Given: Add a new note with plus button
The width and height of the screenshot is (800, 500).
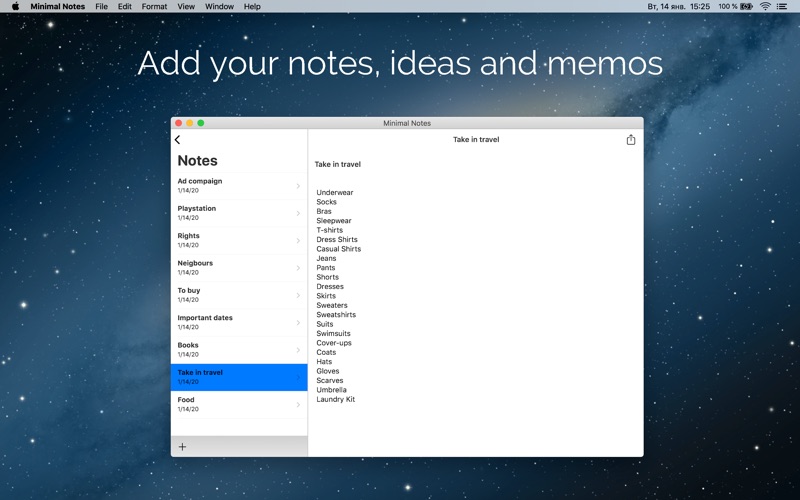Looking at the screenshot, I should (x=182, y=446).
